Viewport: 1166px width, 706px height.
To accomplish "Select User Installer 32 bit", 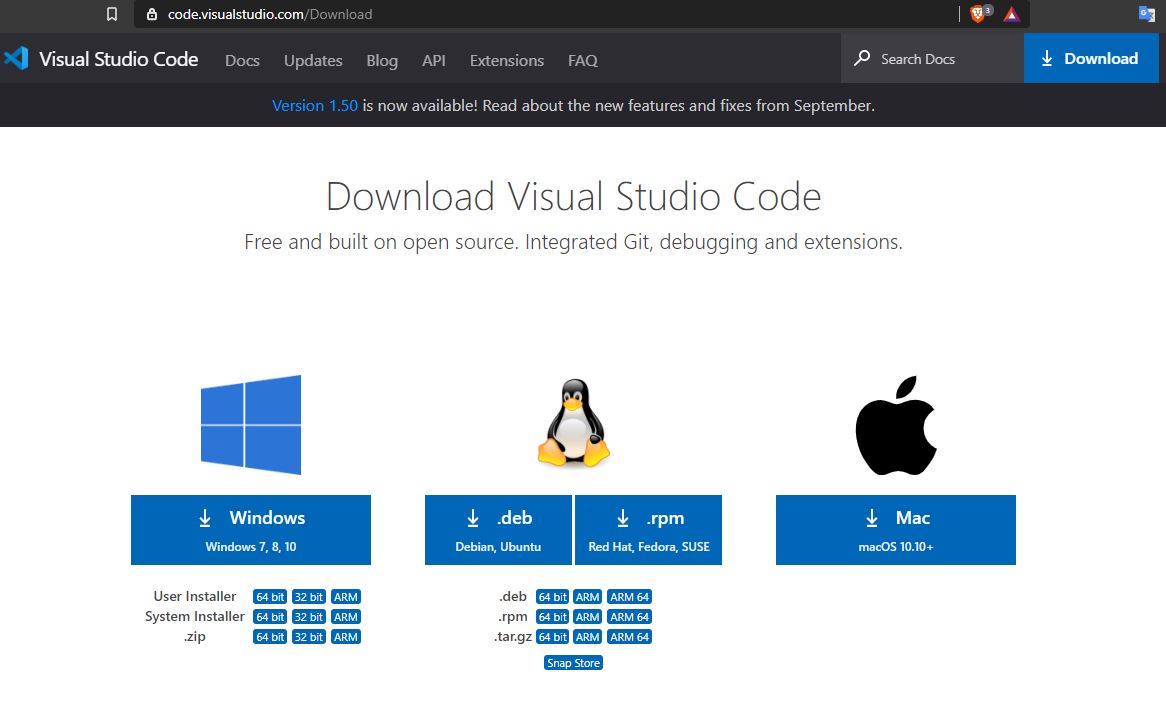I will tap(309, 597).
